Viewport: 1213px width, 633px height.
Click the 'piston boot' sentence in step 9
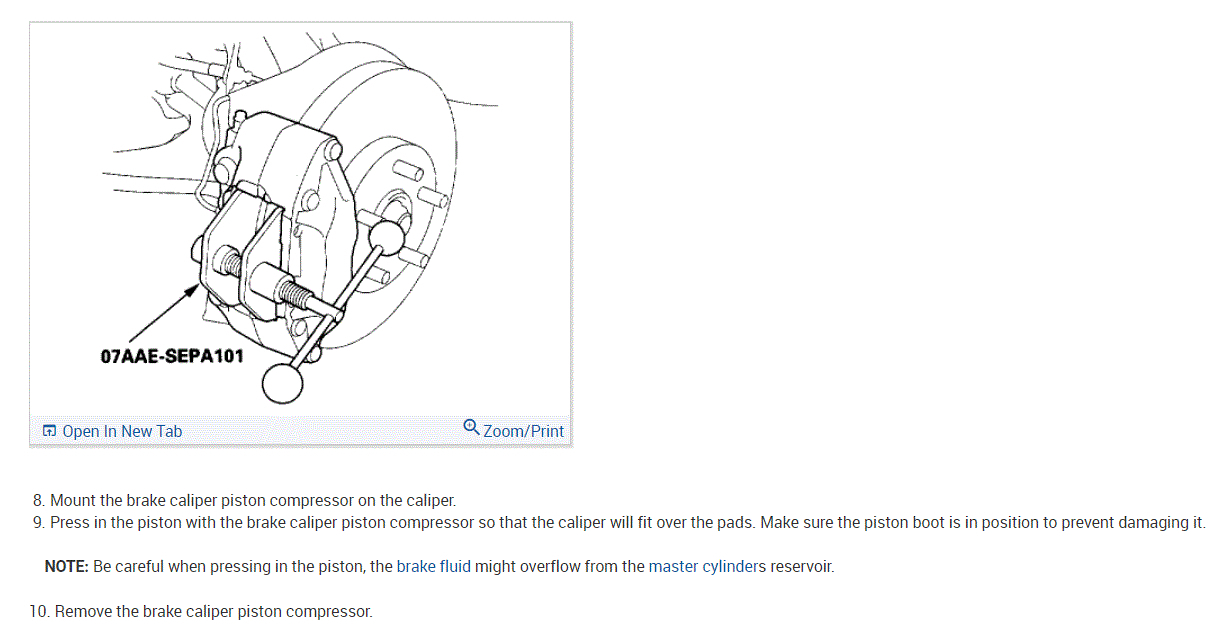click(x=998, y=522)
